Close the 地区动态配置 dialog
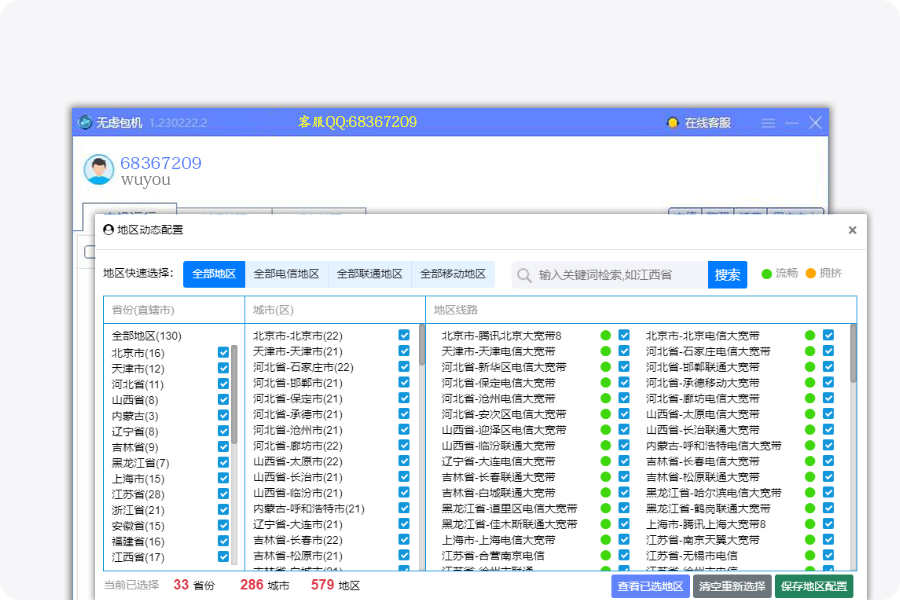 852,230
